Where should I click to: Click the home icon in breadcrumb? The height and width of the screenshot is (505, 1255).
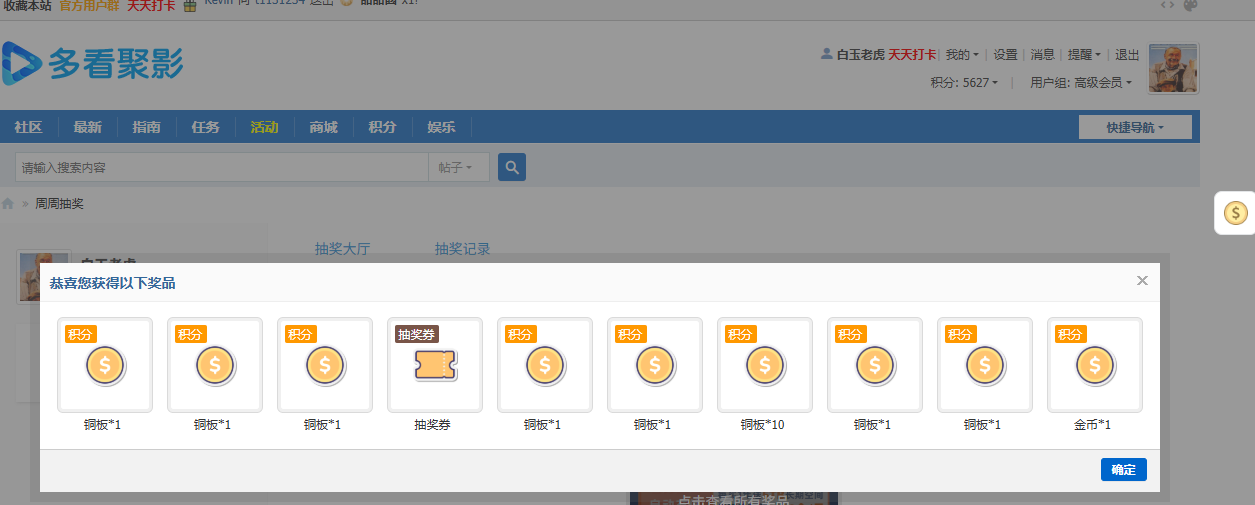(x=8, y=204)
